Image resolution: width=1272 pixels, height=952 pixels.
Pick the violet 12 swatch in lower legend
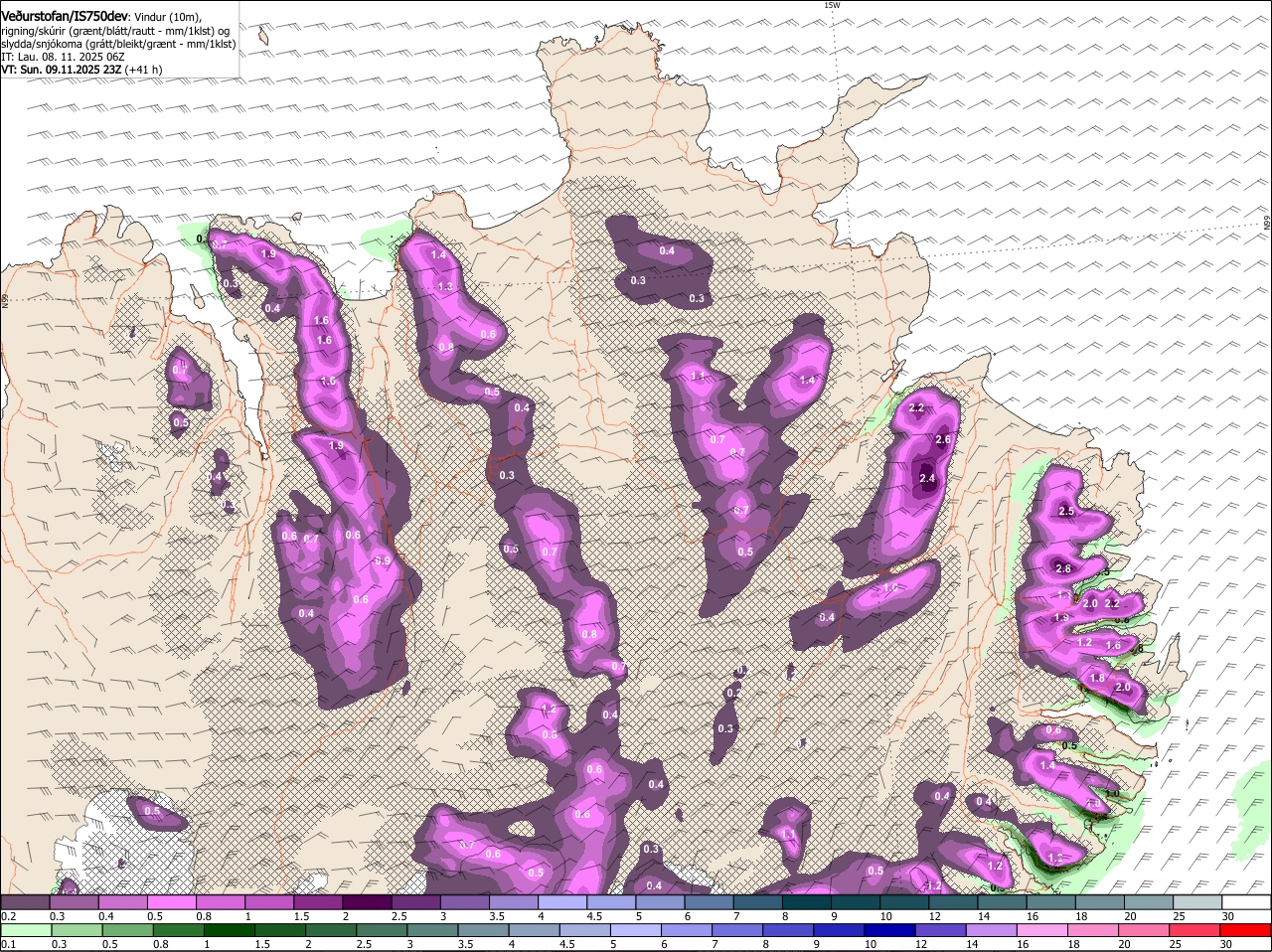941,930
